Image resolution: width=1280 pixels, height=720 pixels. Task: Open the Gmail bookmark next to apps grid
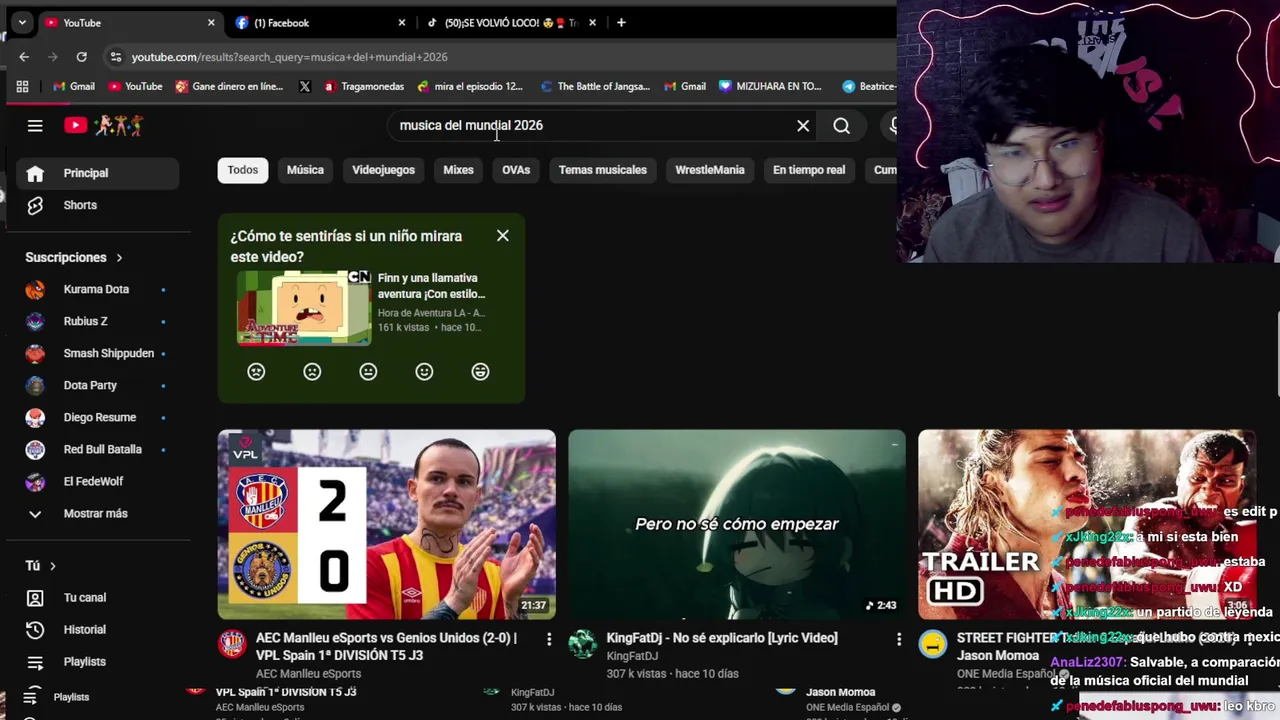(x=74, y=86)
